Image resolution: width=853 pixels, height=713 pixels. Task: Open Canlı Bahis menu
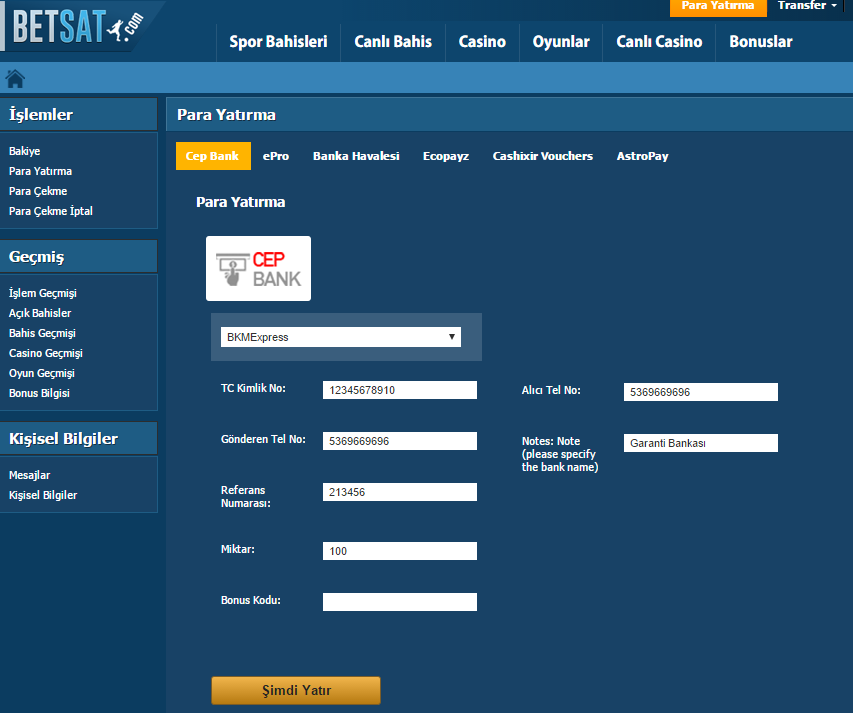click(393, 42)
